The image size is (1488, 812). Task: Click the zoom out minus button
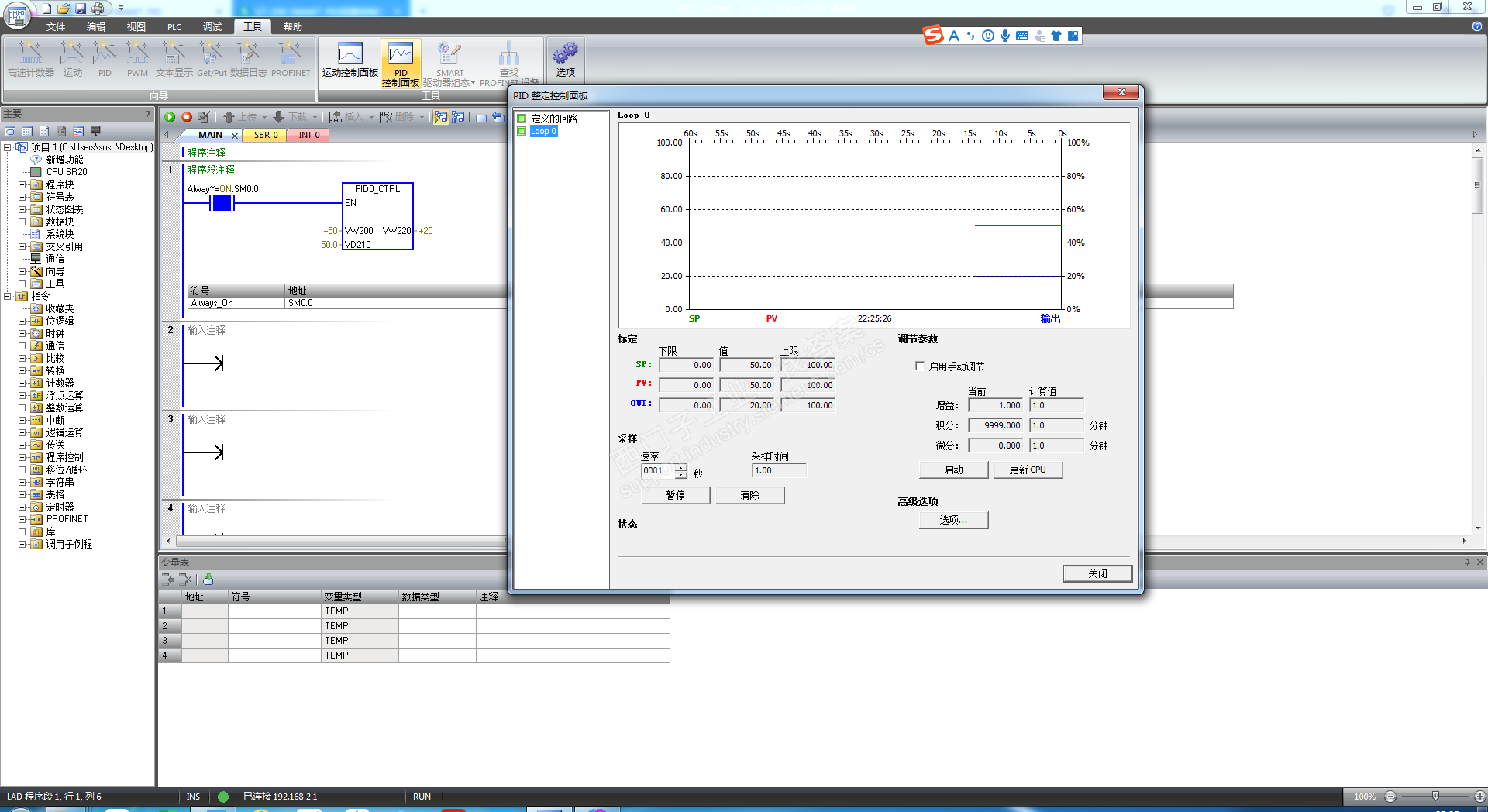click(1390, 797)
